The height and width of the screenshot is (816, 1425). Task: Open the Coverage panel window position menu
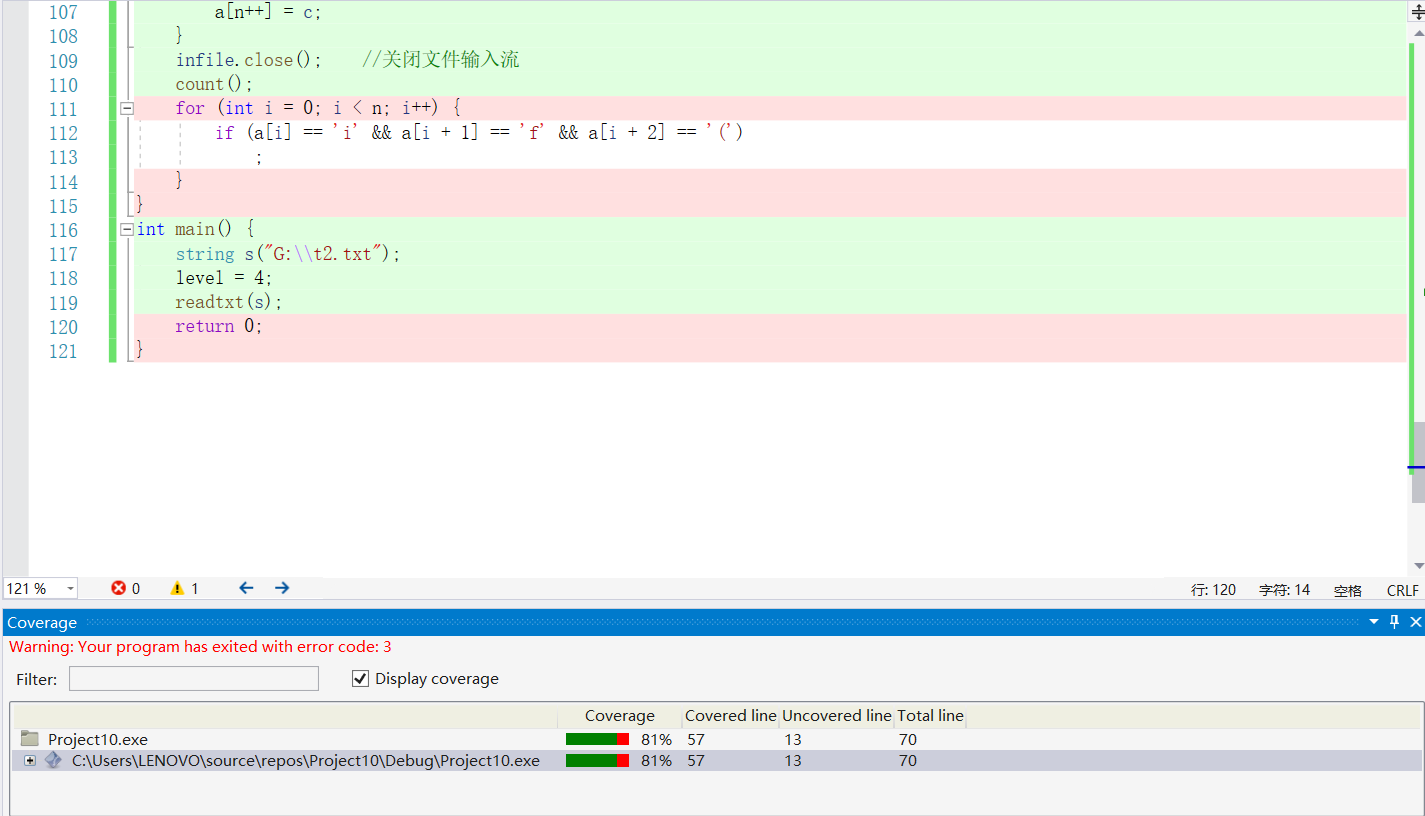[1375, 622]
